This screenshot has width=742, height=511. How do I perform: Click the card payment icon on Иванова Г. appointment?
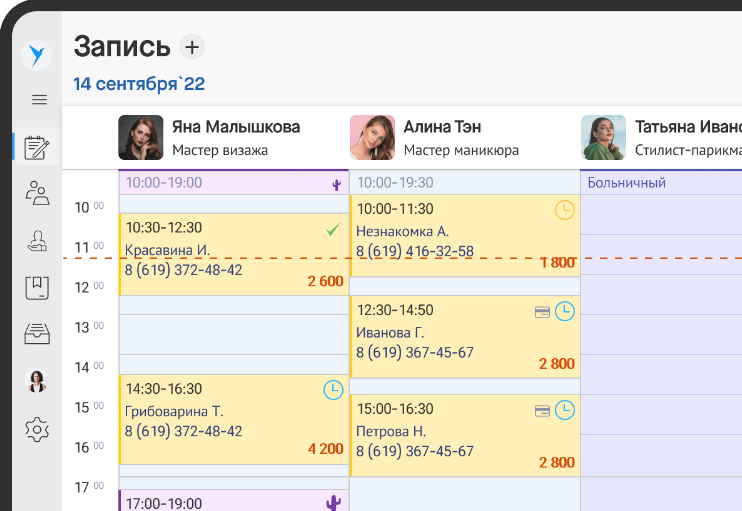[x=542, y=312]
